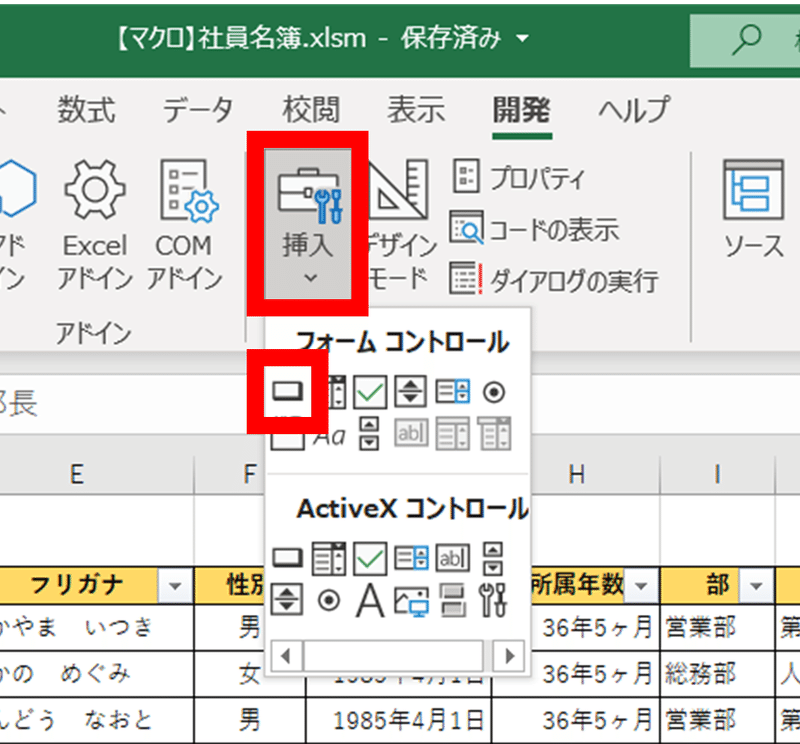Pick the ActiveX check box icon
800x744 pixels.
(370, 558)
